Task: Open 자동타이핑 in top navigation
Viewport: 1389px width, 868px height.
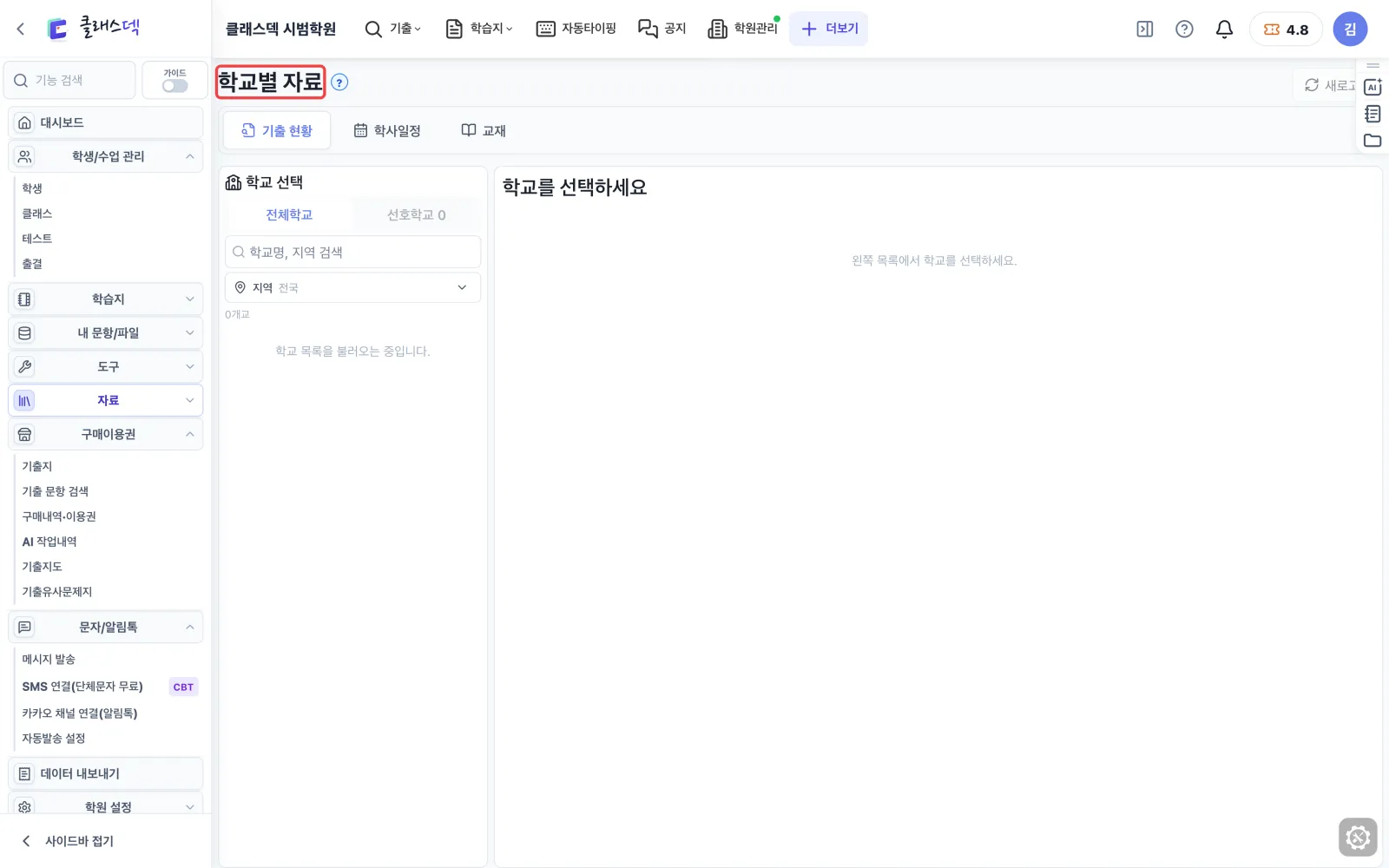Action: 576,29
